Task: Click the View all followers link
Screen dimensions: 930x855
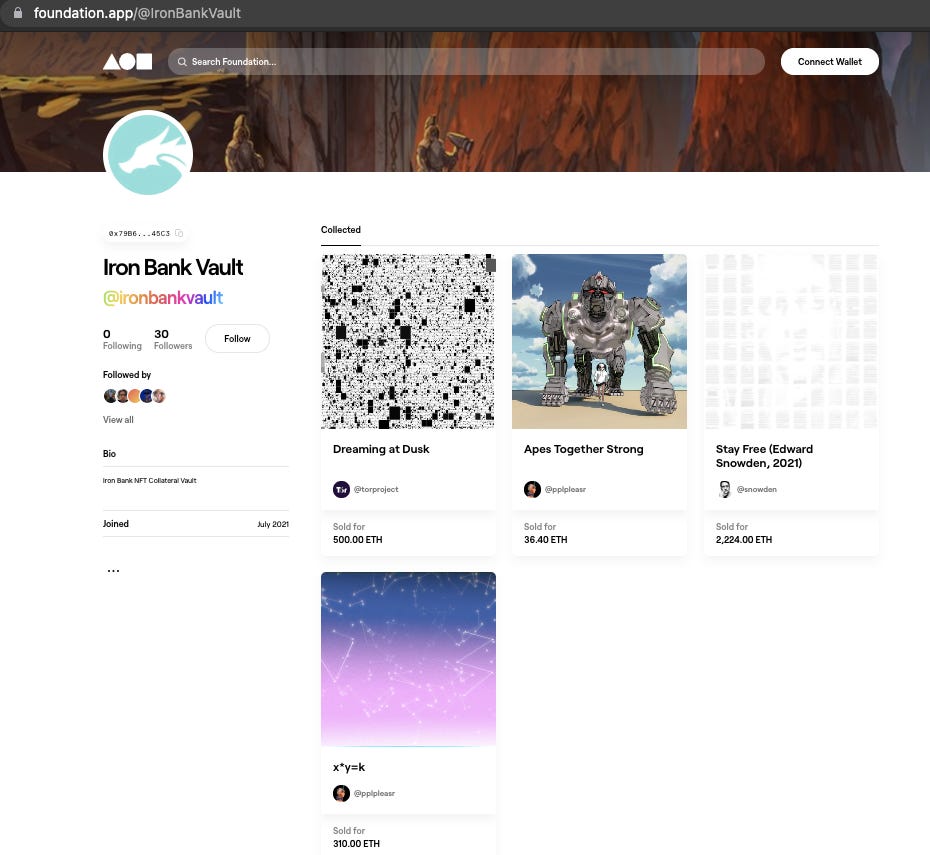Action: (118, 420)
